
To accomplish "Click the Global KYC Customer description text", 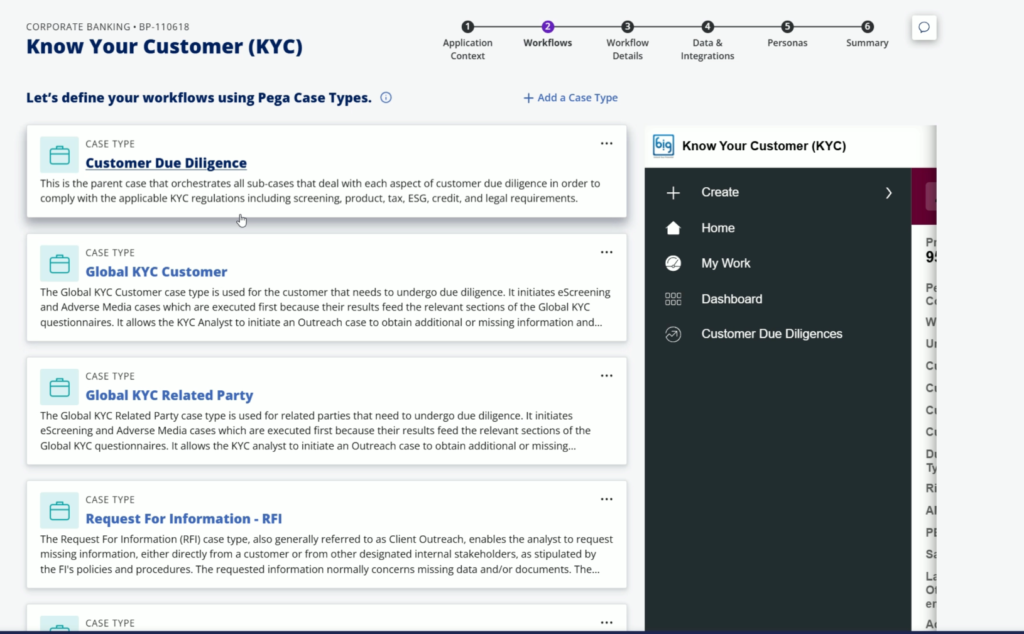I will (x=325, y=307).
